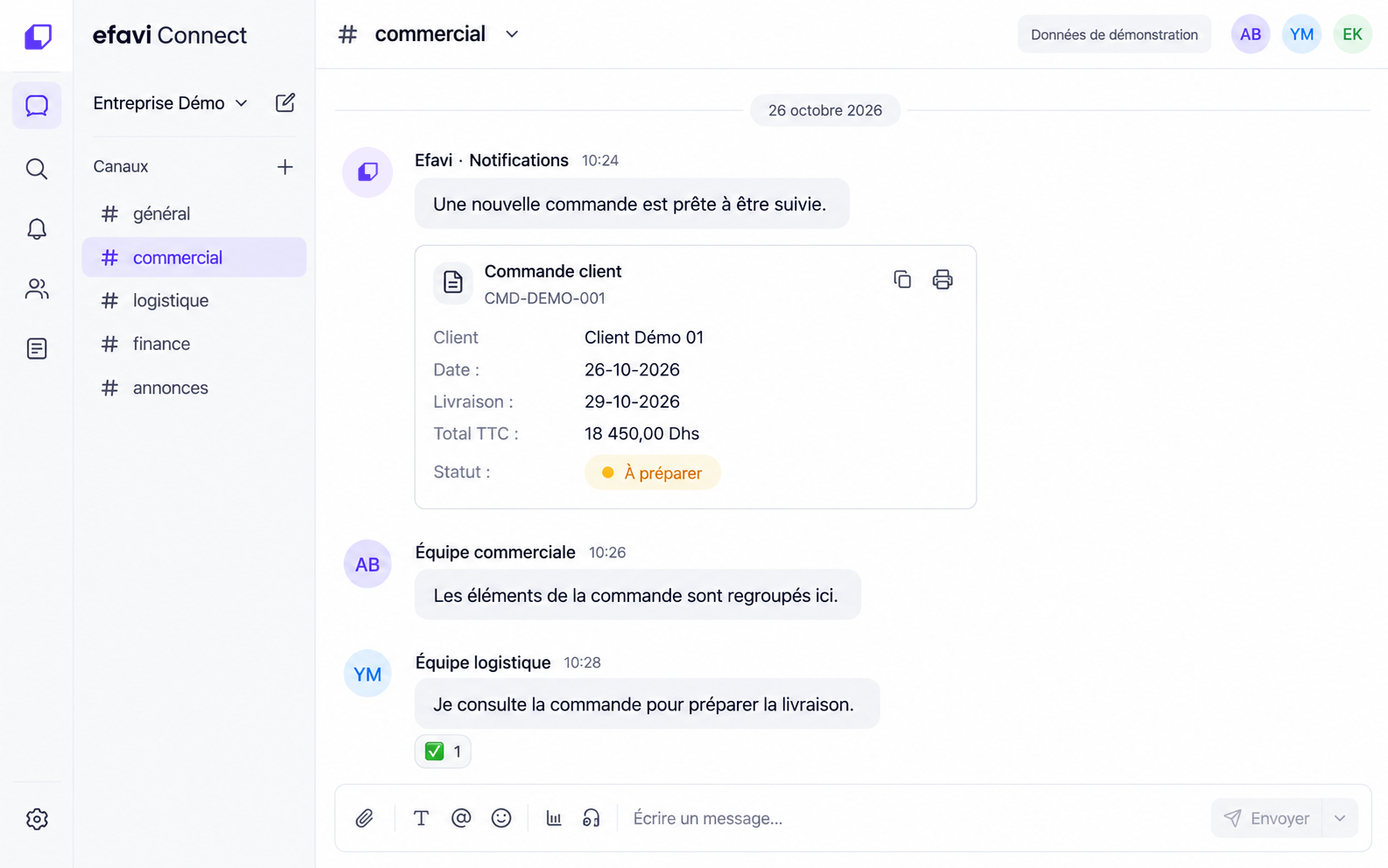Switch to the général channel
The image size is (1388, 868).
click(x=194, y=213)
